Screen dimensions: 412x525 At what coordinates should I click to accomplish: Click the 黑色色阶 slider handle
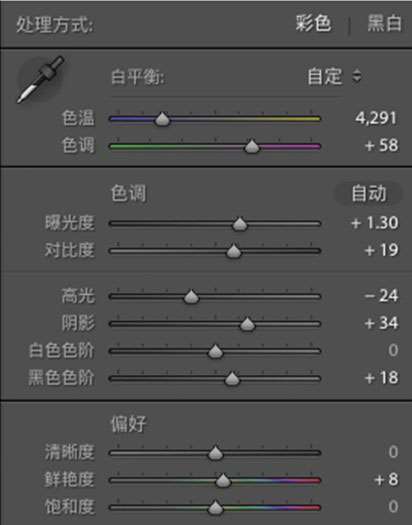(x=232, y=379)
